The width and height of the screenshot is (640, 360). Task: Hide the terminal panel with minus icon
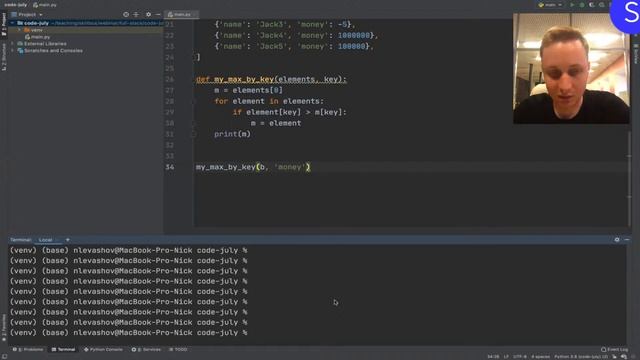pos(627,240)
